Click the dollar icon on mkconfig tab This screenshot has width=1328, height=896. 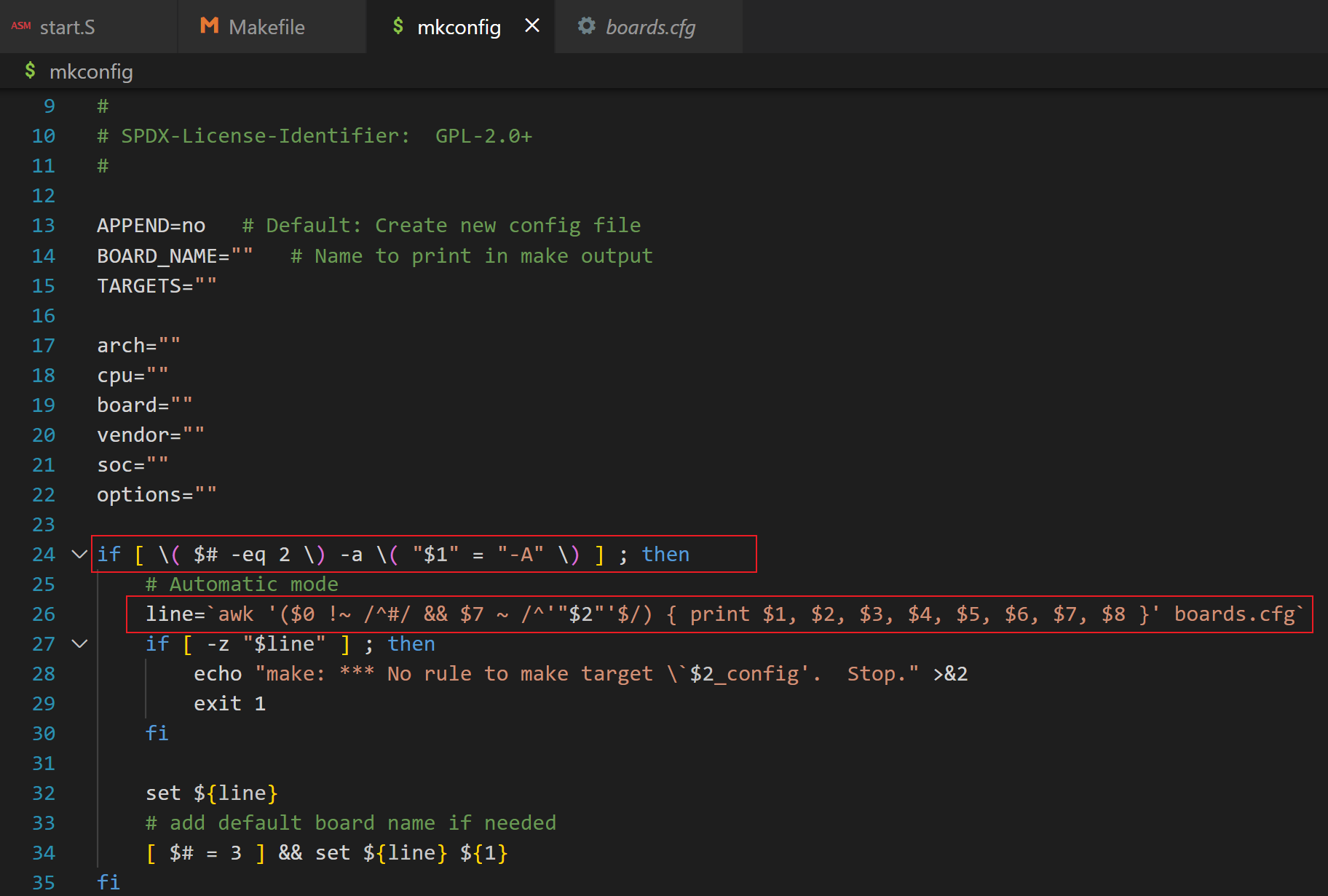398,26
